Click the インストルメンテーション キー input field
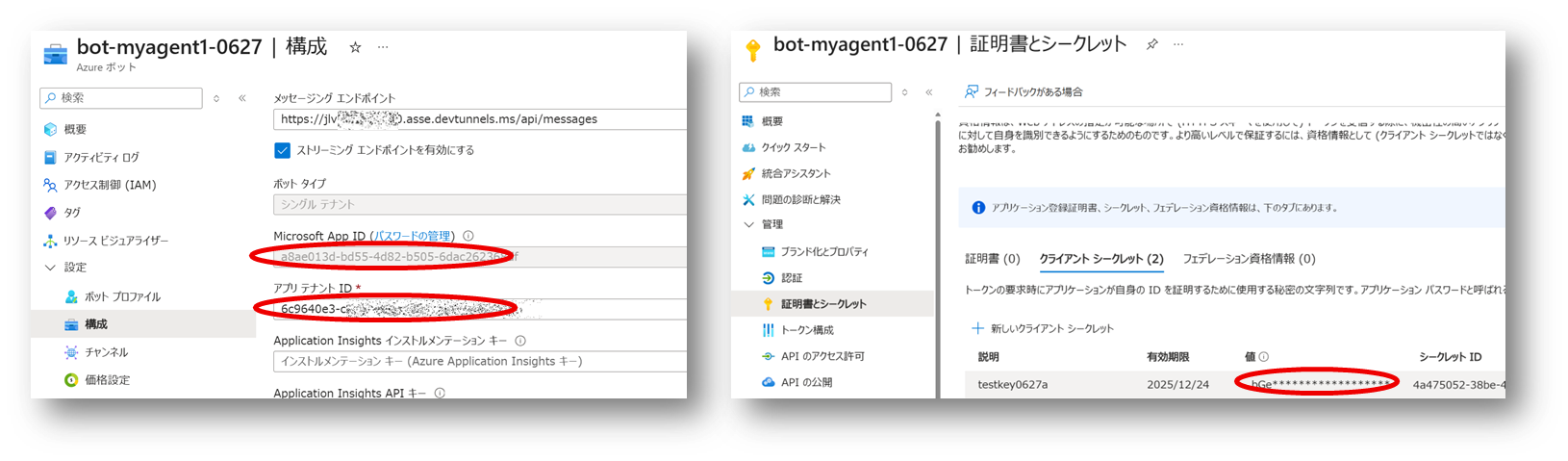The image size is (1568, 461). tap(480, 361)
